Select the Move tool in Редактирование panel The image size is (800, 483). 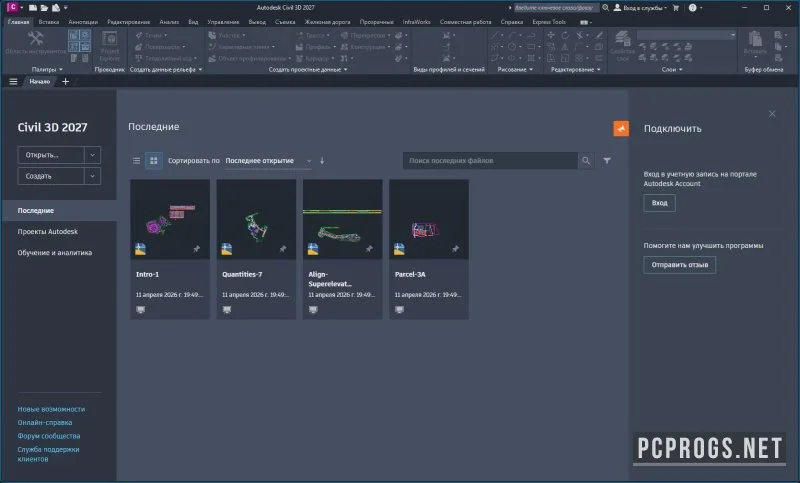point(551,35)
